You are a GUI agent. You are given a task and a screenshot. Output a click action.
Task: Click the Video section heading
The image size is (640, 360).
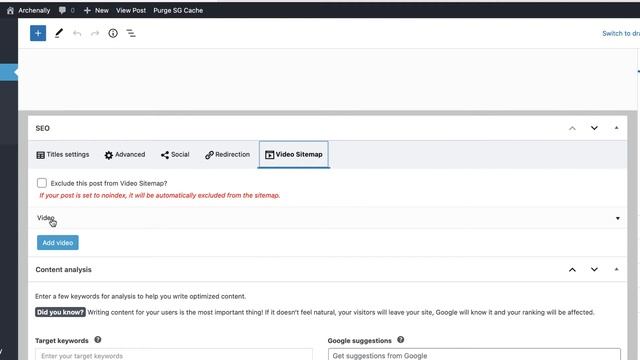[46, 218]
